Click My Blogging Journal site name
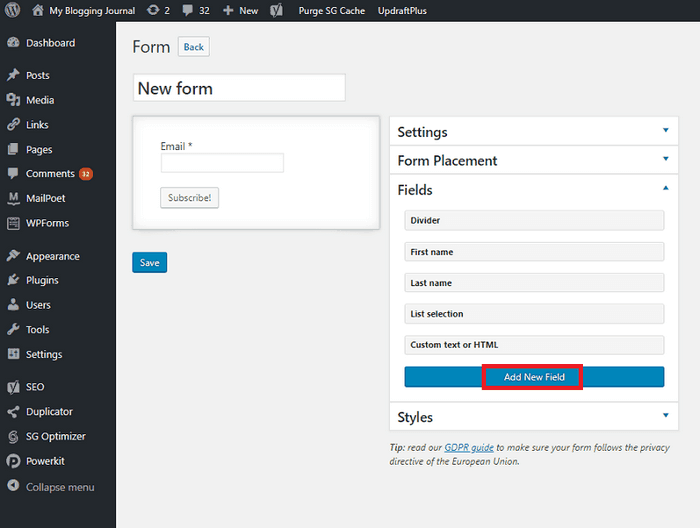This screenshot has height=528, width=700. point(92,11)
